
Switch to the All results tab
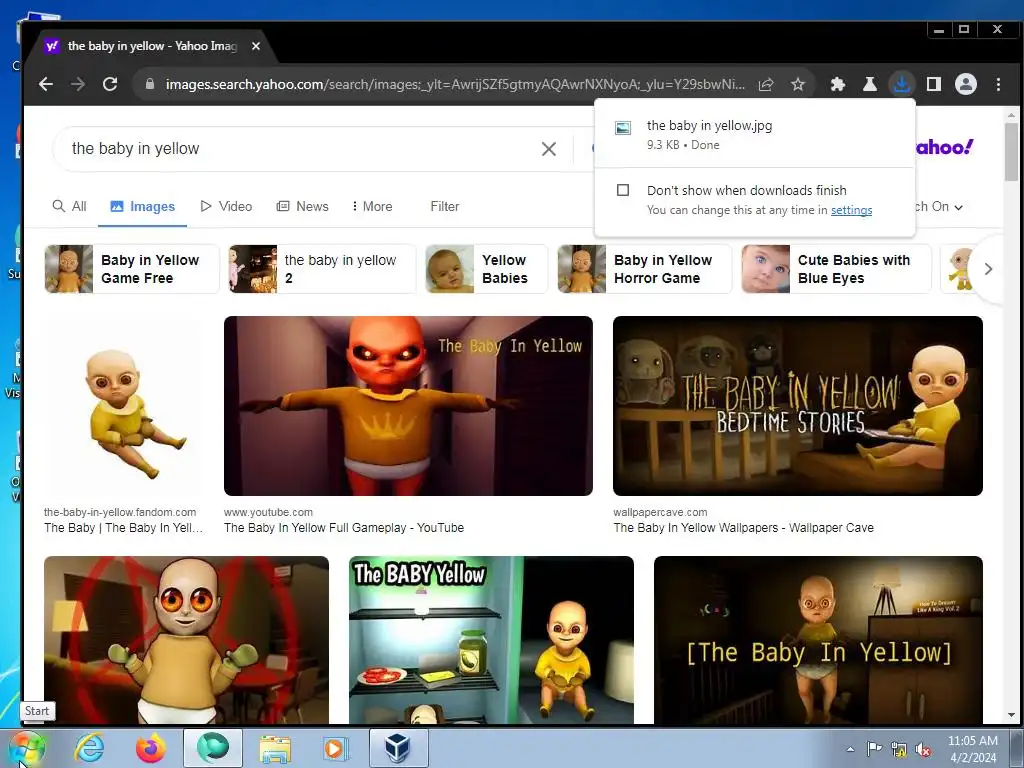click(69, 206)
